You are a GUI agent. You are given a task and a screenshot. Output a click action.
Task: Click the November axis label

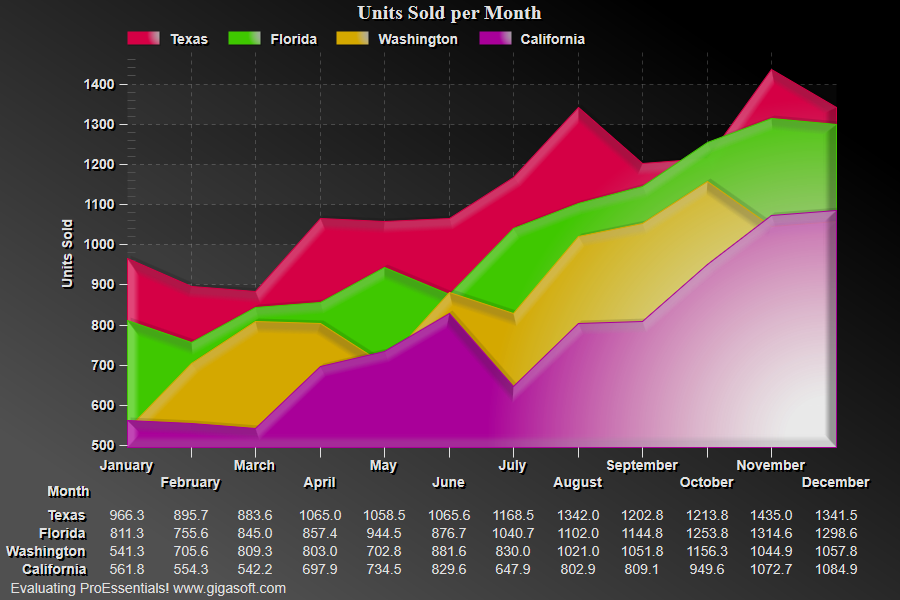point(771,466)
